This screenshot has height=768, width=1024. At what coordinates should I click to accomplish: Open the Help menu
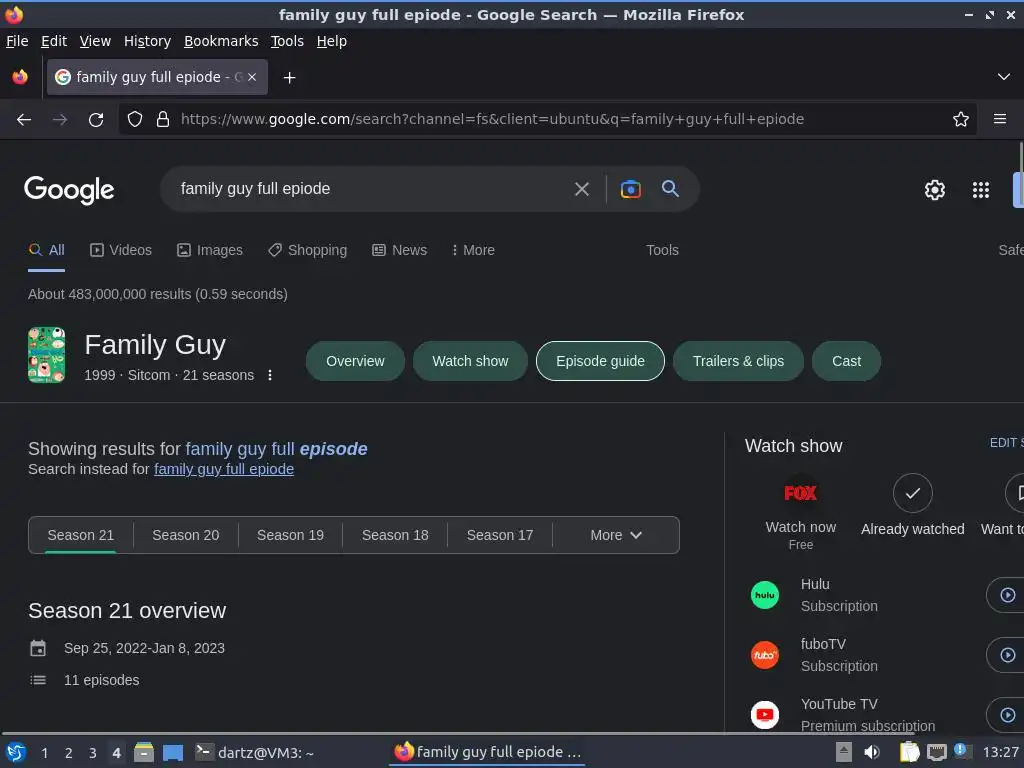[332, 41]
